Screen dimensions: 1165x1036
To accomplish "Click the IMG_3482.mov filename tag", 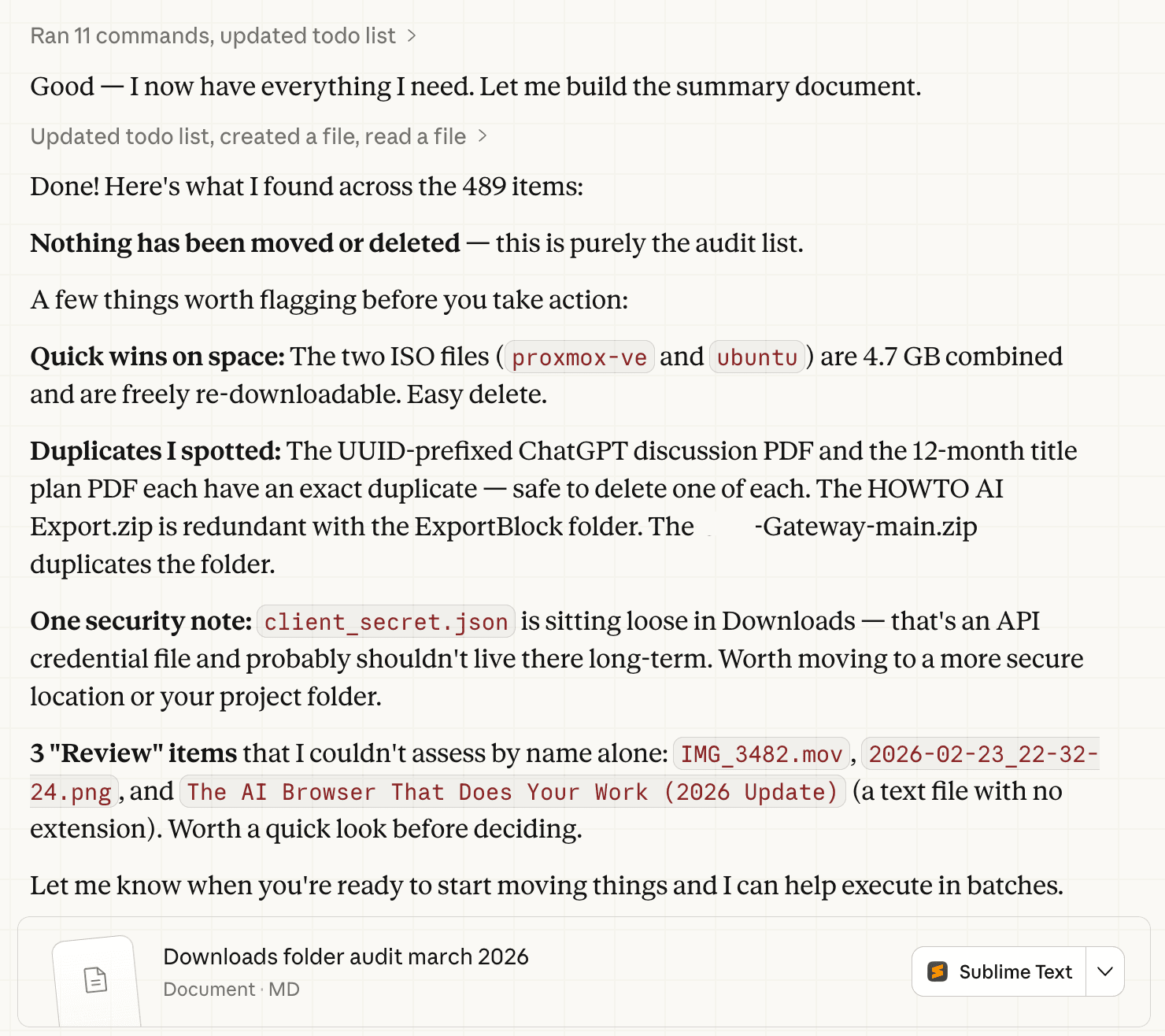I will coord(761,754).
